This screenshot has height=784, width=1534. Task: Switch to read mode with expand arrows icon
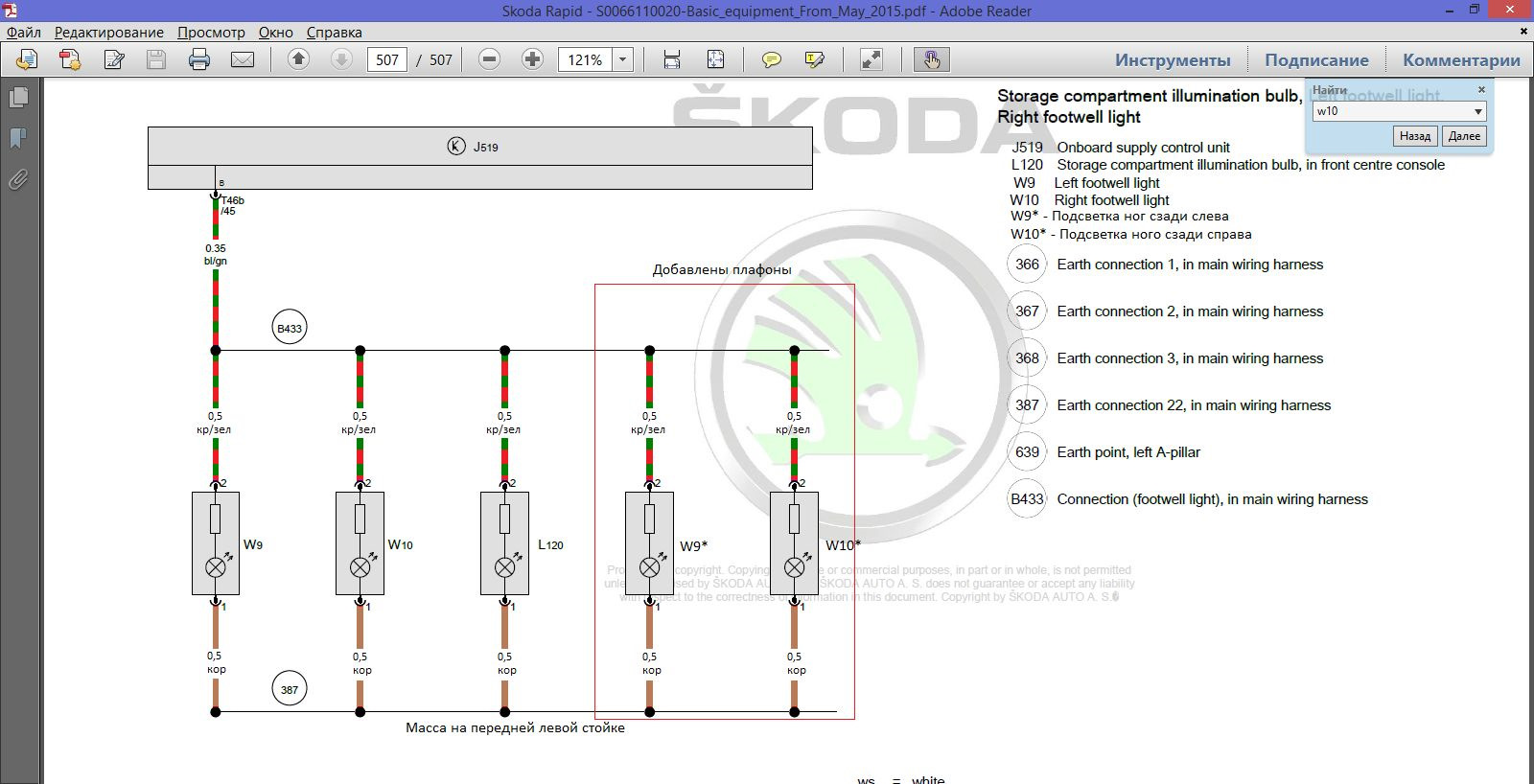point(872,59)
